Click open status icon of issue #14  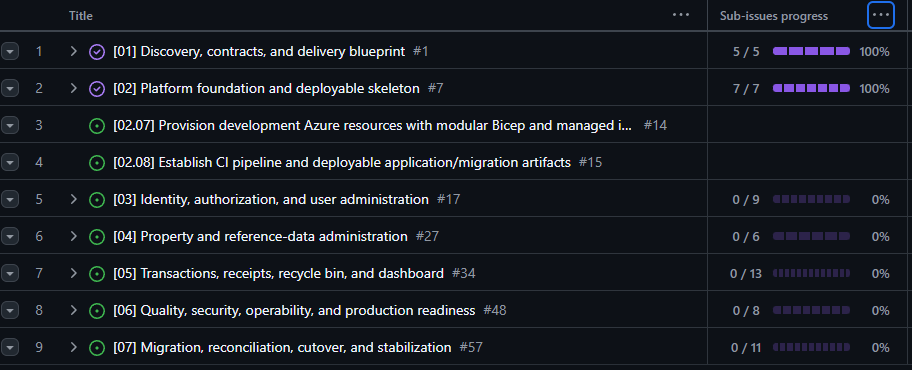[x=97, y=125]
